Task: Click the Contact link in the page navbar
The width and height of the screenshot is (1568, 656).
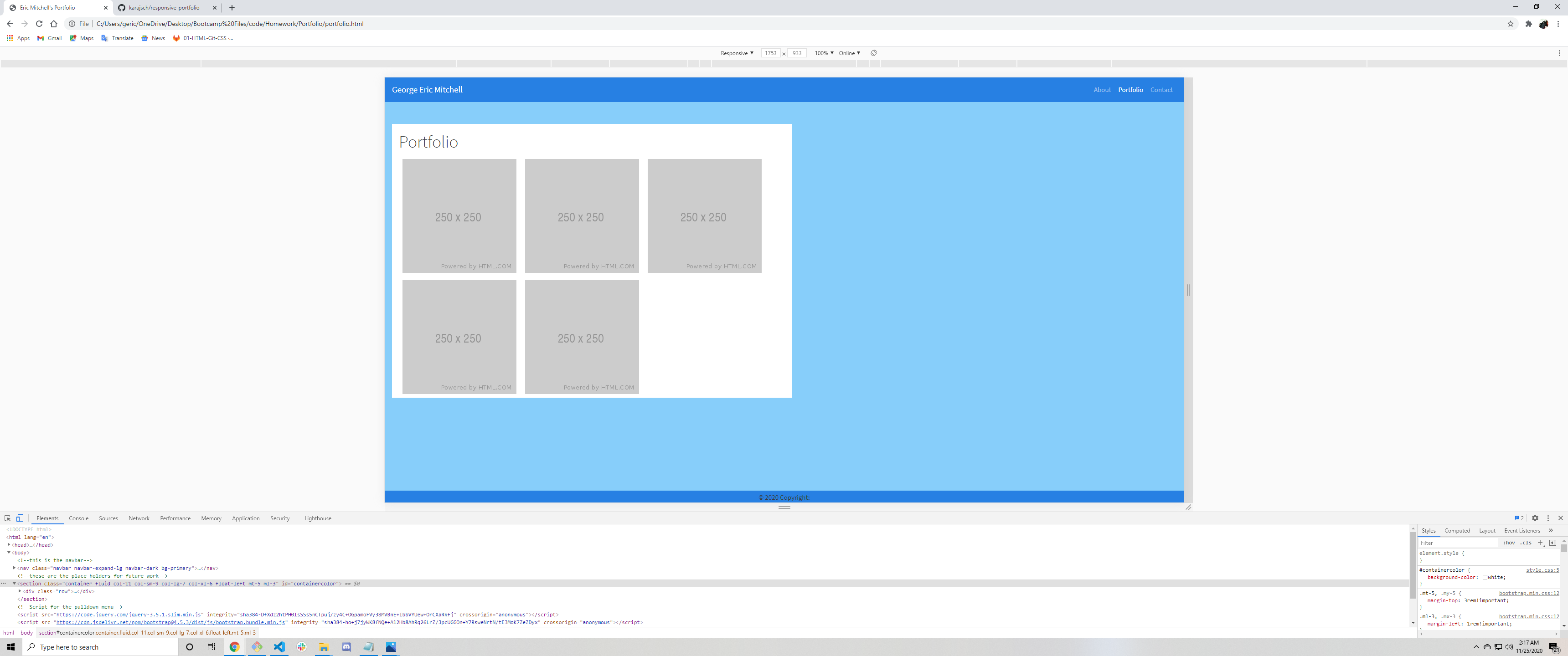Action: 1161,89
